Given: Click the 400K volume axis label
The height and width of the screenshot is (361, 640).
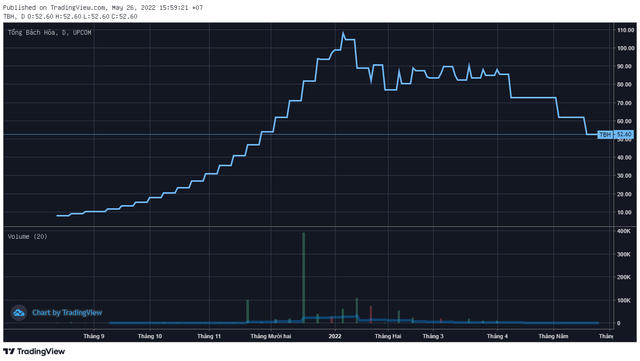Looking at the screenshot, I should coord(624,231).
